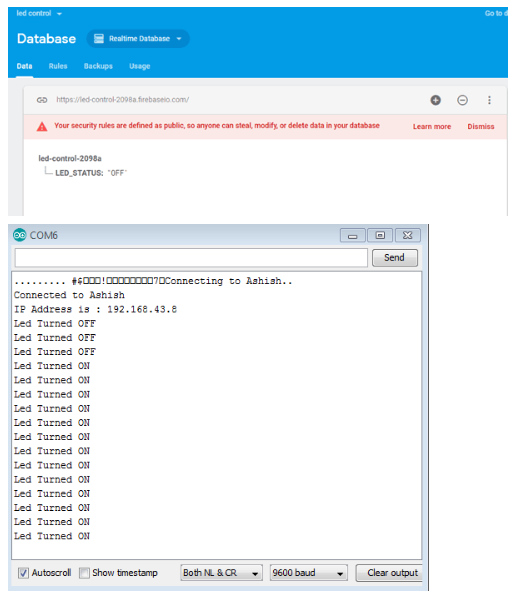The height and width of the screenshot is (596, 520).
Task: Enable the Show timestamp checkbox
Action: click(x=84, y=573)
